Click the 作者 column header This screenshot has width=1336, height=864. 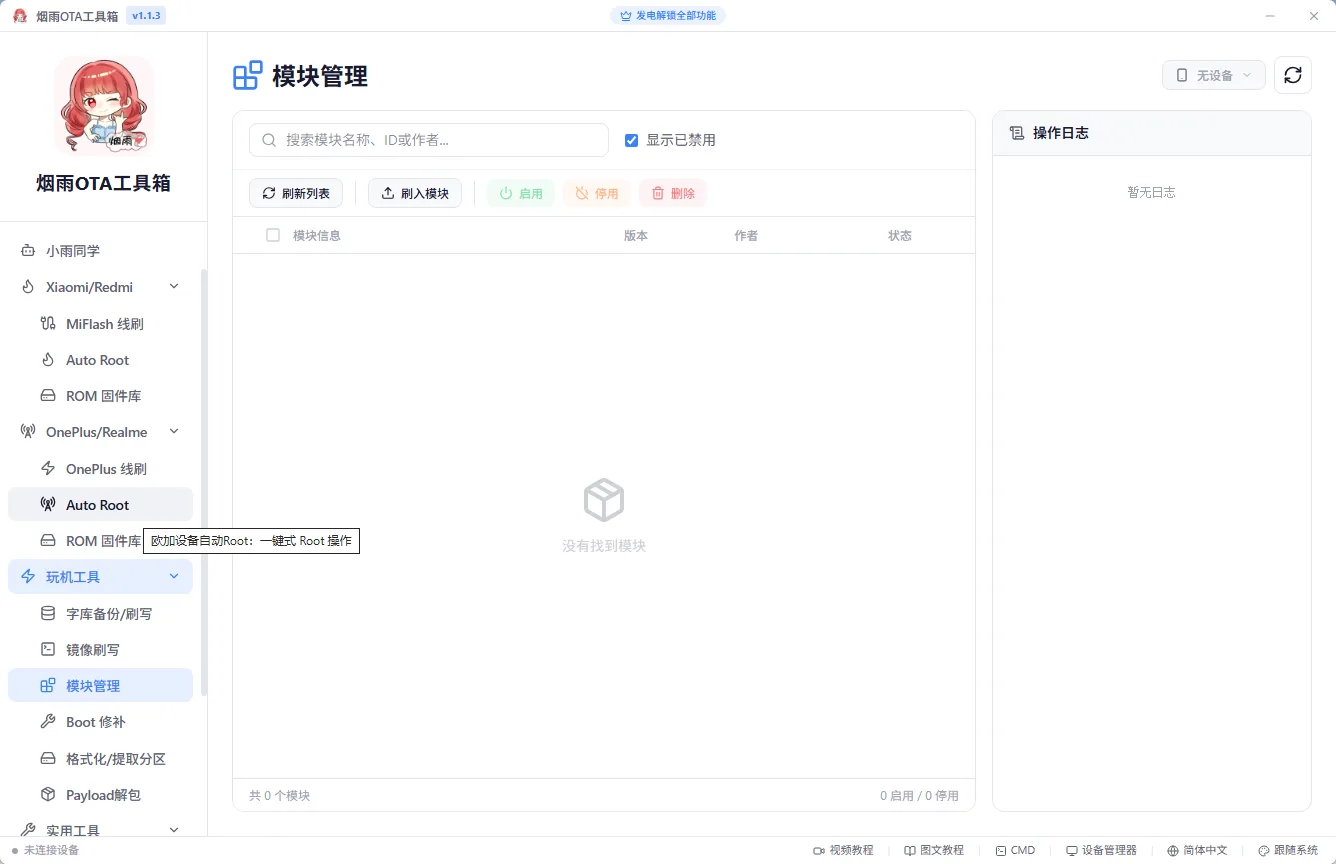(x=746, y=236)
